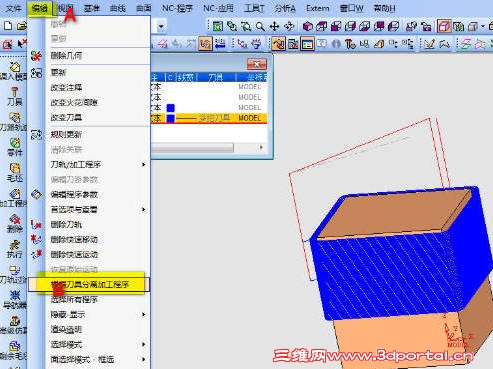Click the Open file folder icon
Screen dimensions: 493x369
click(x=21, y=26)
